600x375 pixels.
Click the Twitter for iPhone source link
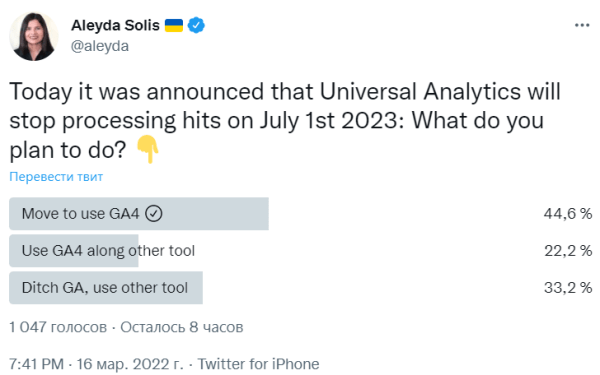258,364
